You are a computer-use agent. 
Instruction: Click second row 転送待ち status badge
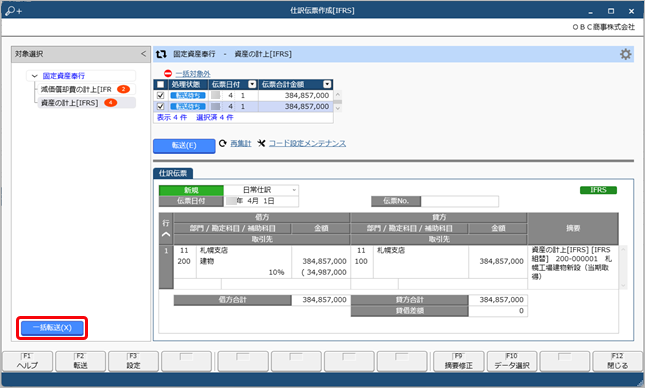point(188,107)
